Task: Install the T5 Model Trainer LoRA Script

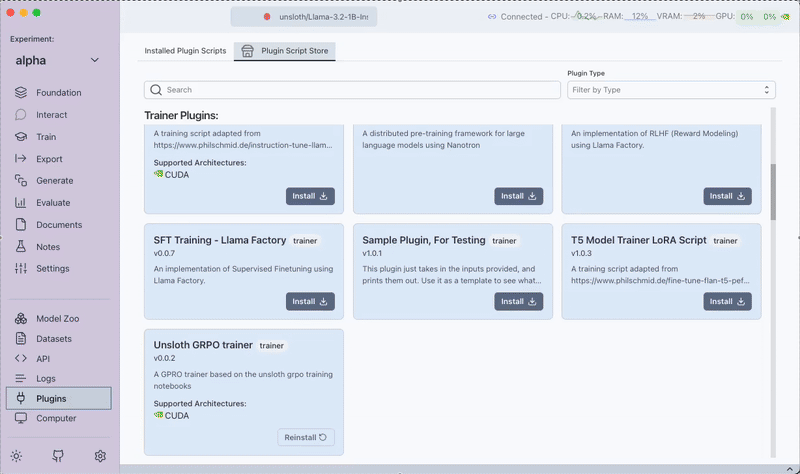Action: (x=727, y=301)
